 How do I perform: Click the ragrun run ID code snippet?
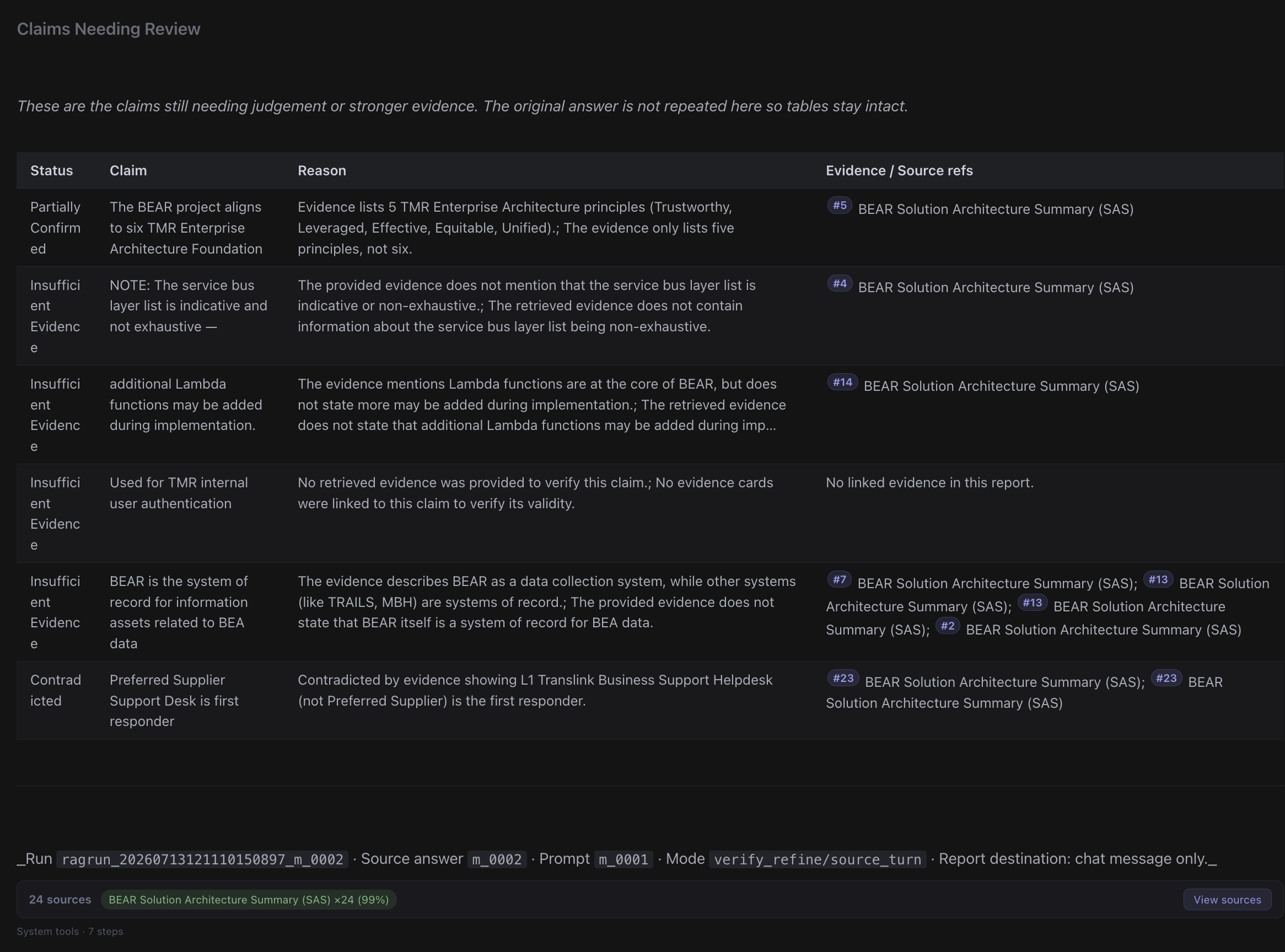[202, 859]
